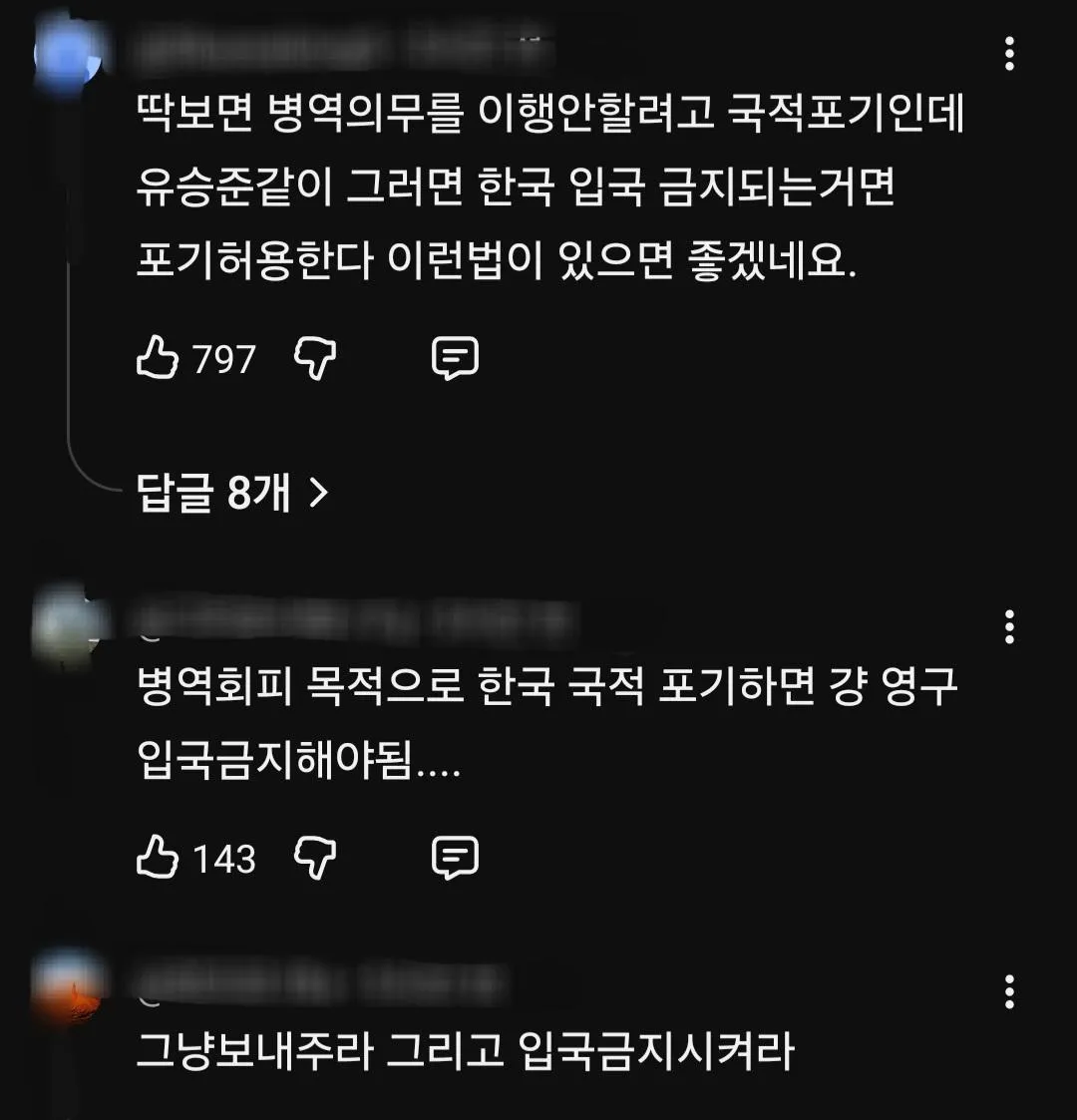Open second commenter's blurred username
Image resolution: width=1077 pixels, height=1120 pixels.
tap(354, 620)
